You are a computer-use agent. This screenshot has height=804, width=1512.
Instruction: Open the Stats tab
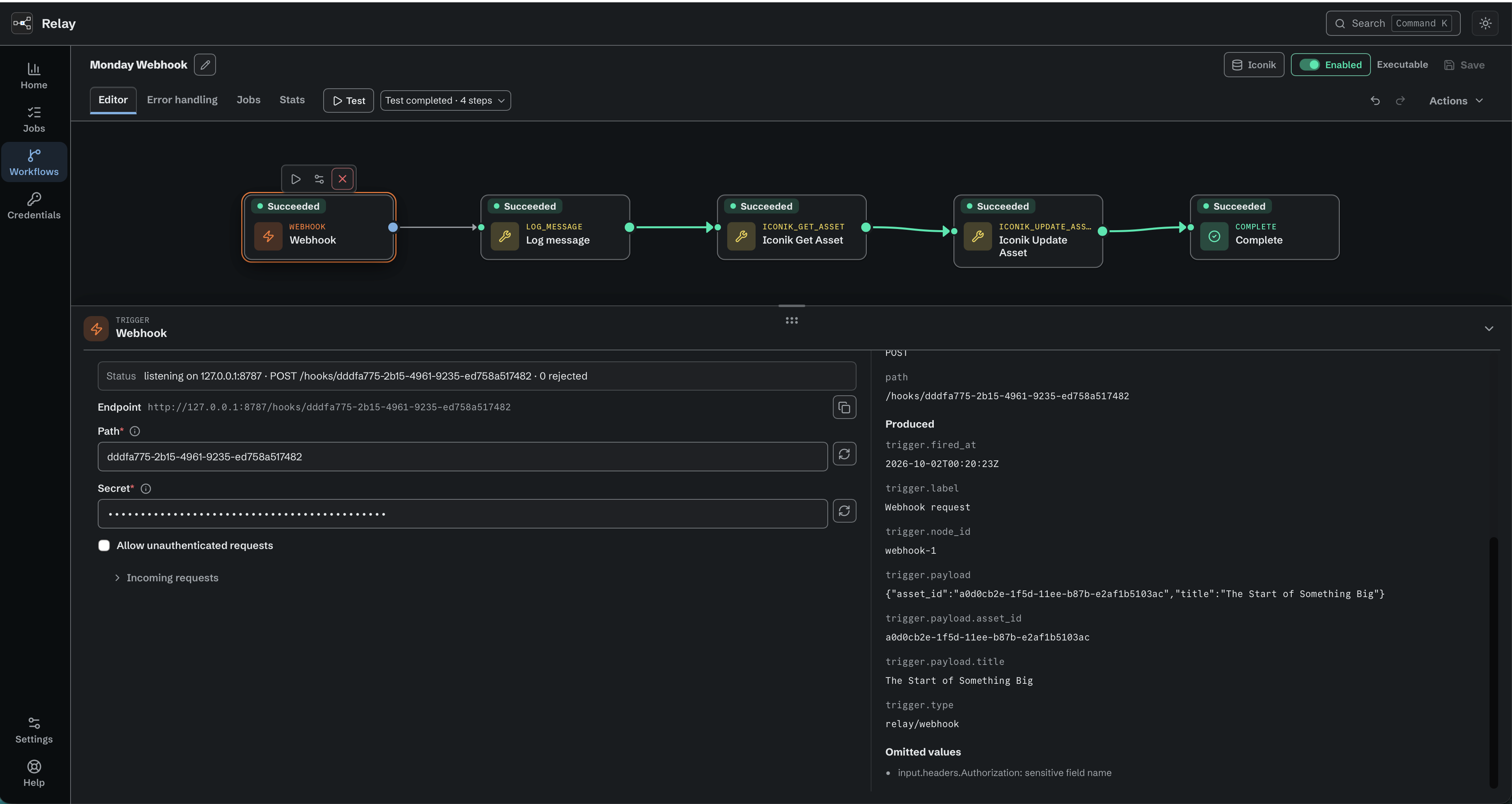click(x=292, y=100)
